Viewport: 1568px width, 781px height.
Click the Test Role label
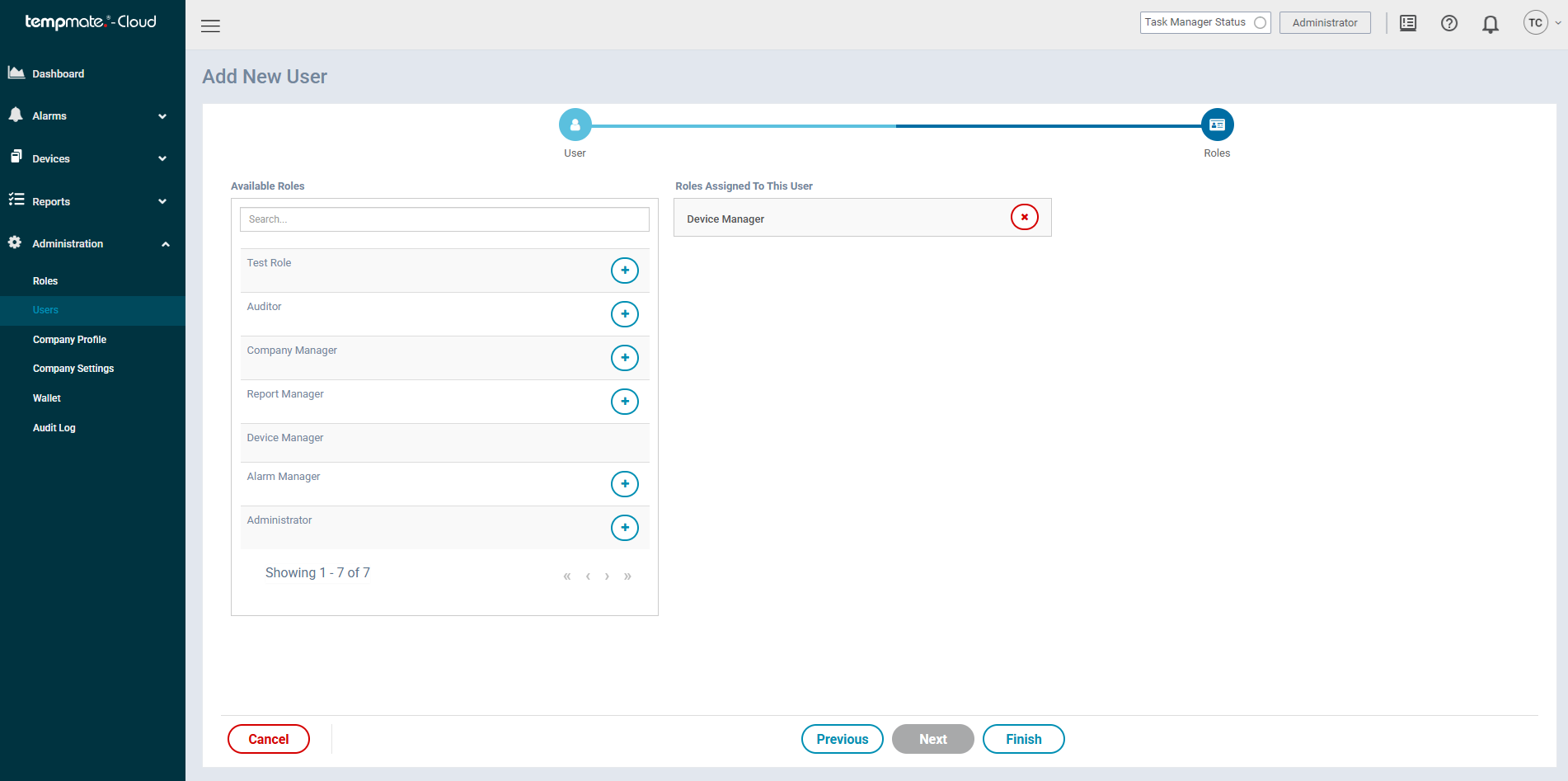269,263
